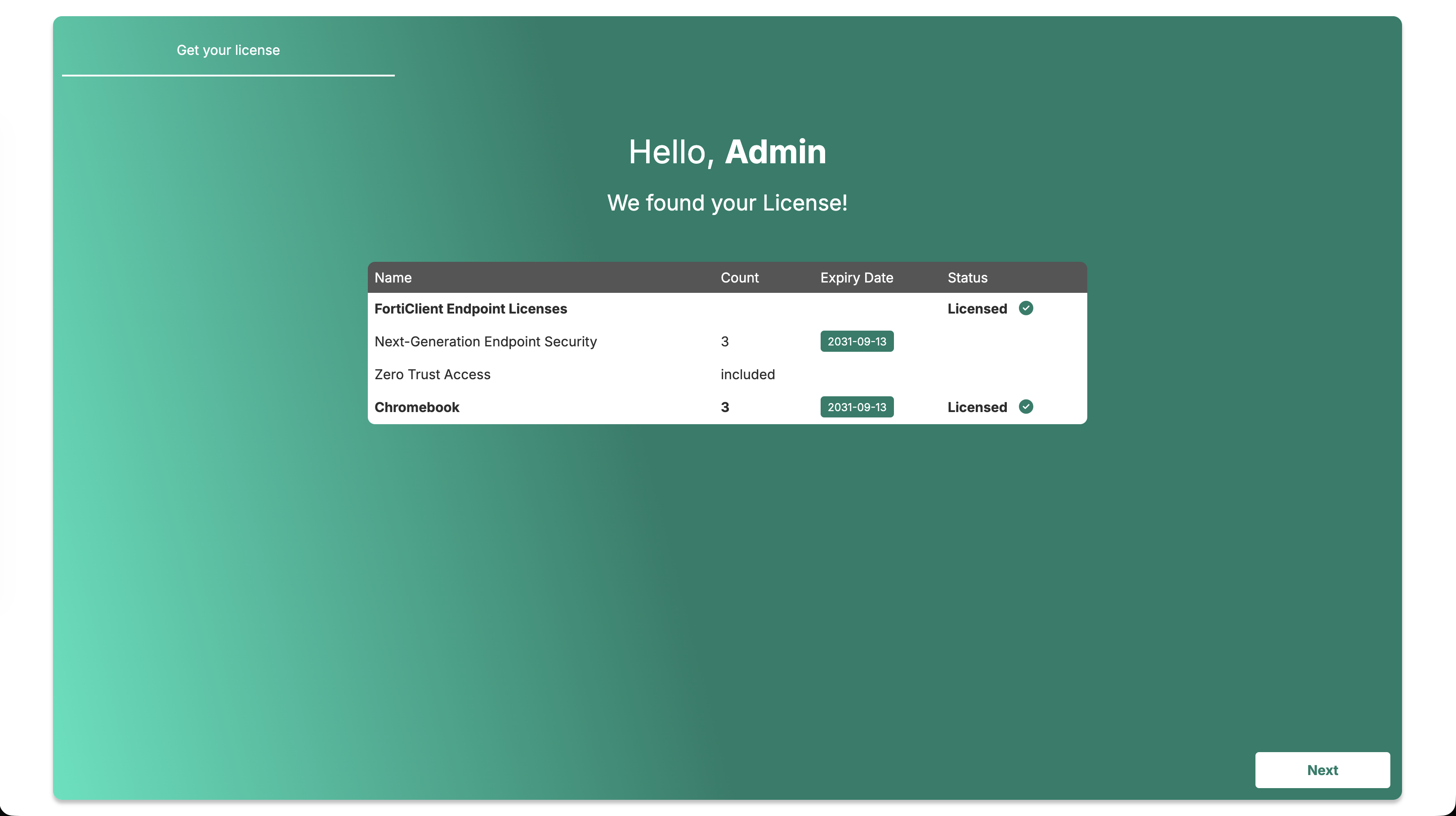Select the Get your license tab

228,50
